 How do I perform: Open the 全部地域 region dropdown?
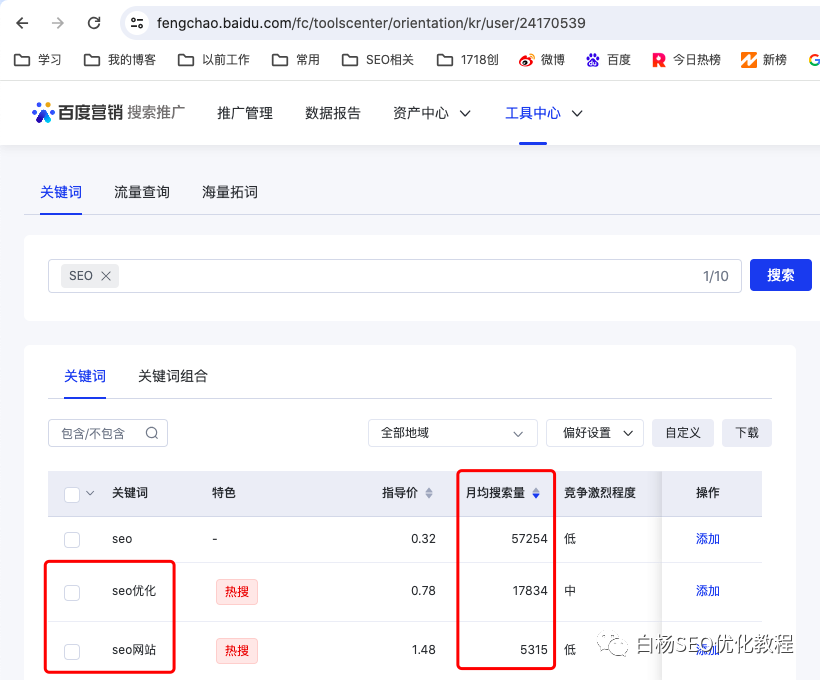[453, 433]
